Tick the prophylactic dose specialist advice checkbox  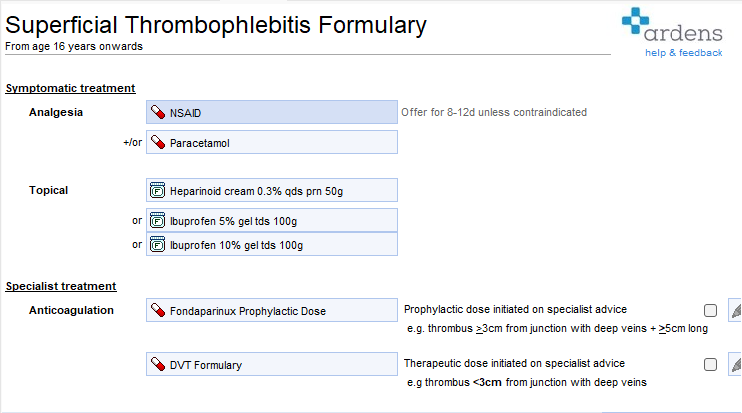(710, 310)
